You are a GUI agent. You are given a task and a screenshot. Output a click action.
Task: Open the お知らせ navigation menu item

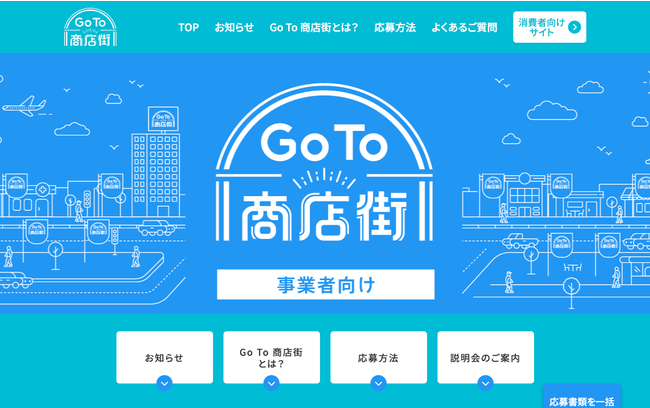[x=234, y=27]
